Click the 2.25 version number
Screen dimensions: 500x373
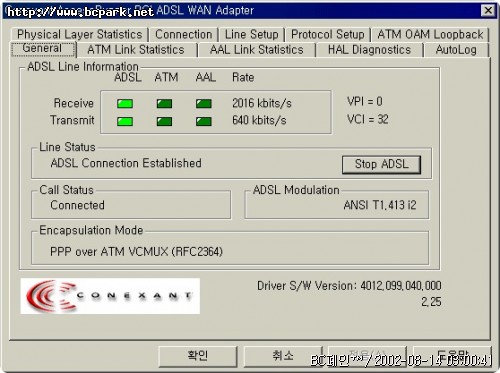coord(431,302)
